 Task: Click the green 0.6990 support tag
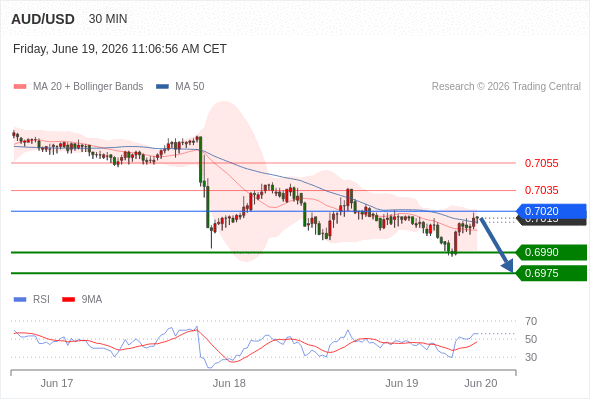click(551, 252)
